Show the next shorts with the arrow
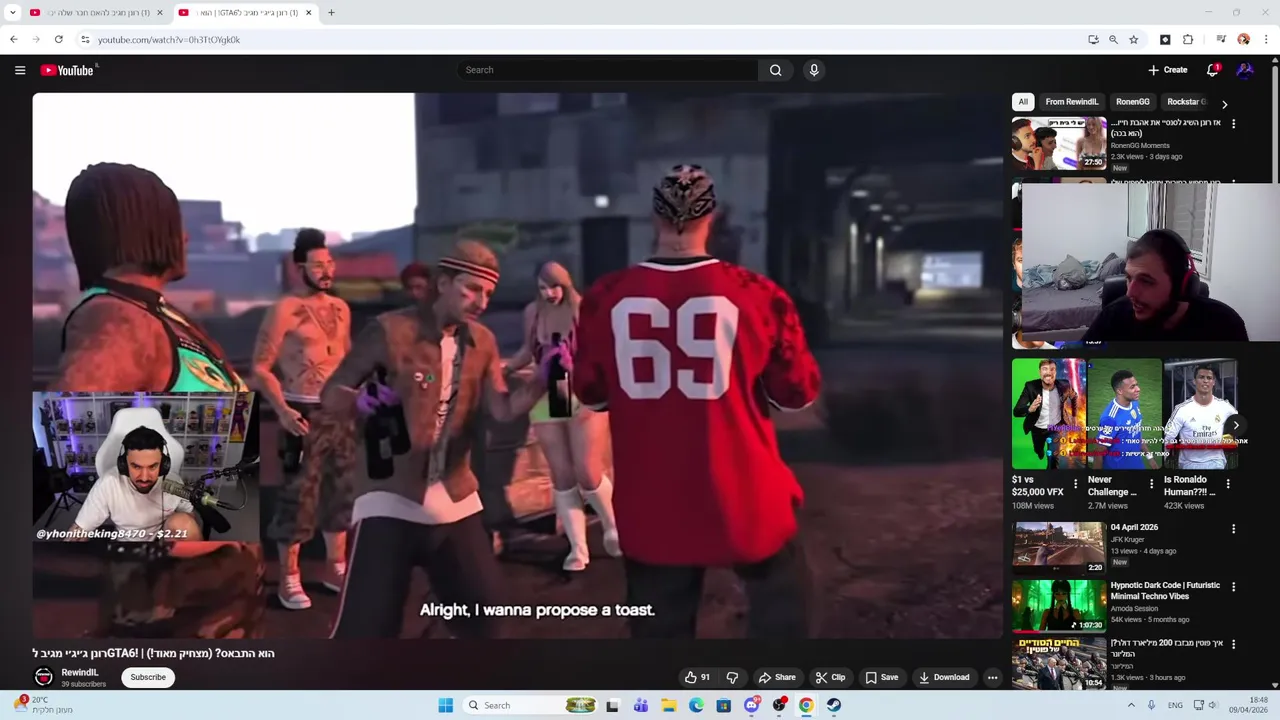1280x720 pixels. [1236, 425]
